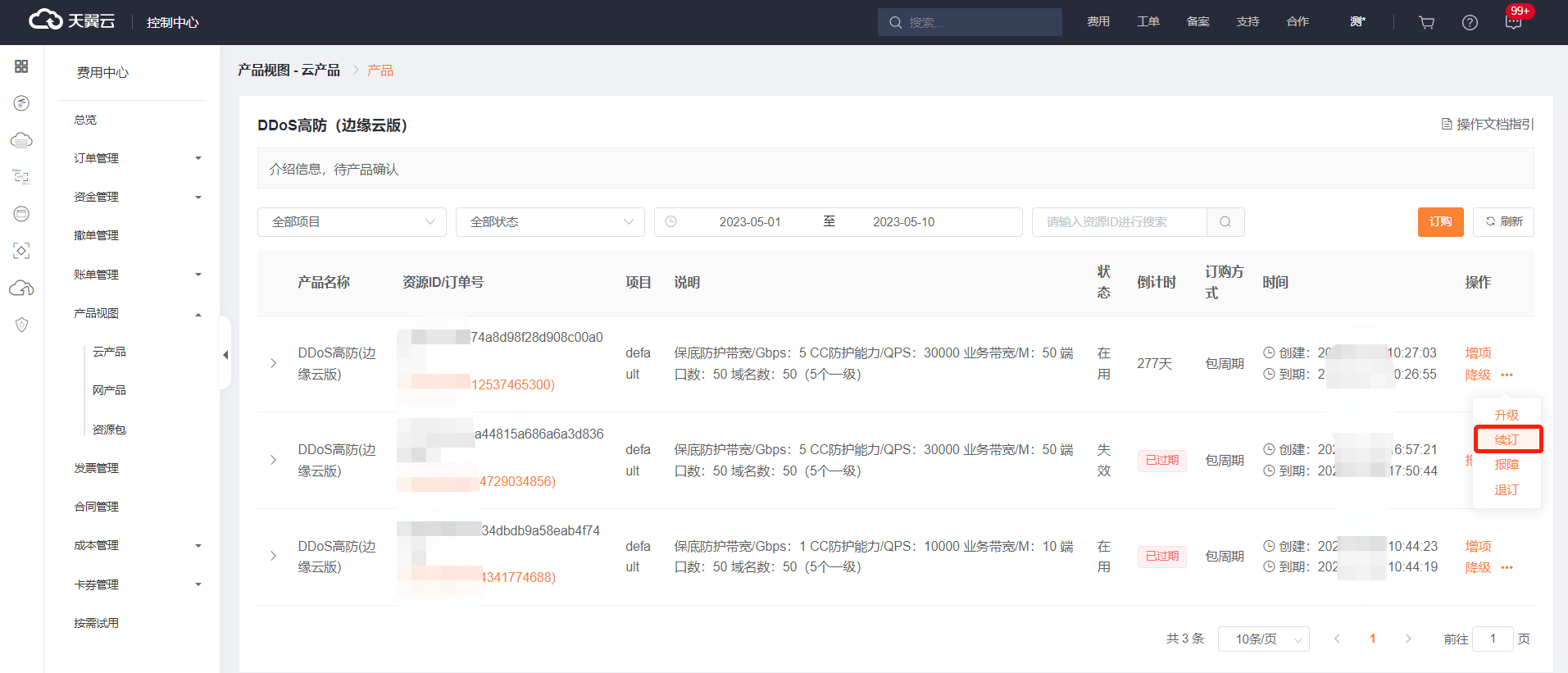Open 云产品 under 产品视图

(x=109, y=352)
